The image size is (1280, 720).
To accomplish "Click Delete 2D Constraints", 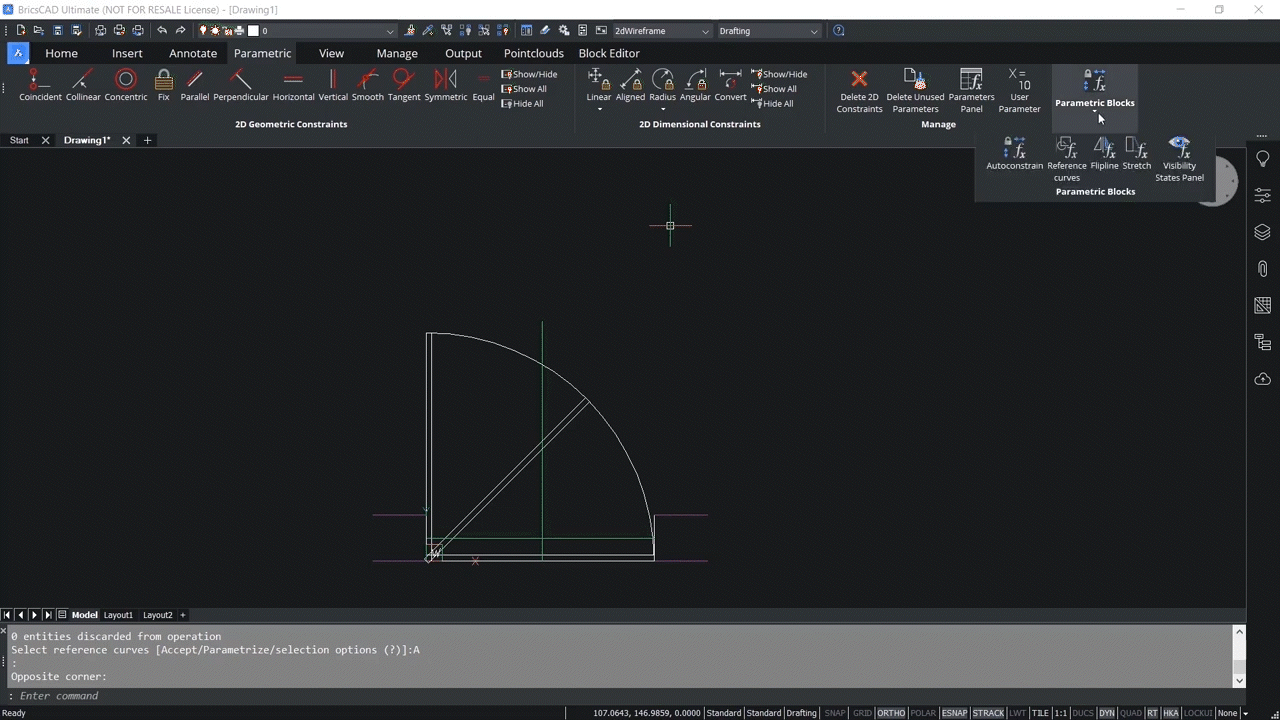I will click(859, 91).
